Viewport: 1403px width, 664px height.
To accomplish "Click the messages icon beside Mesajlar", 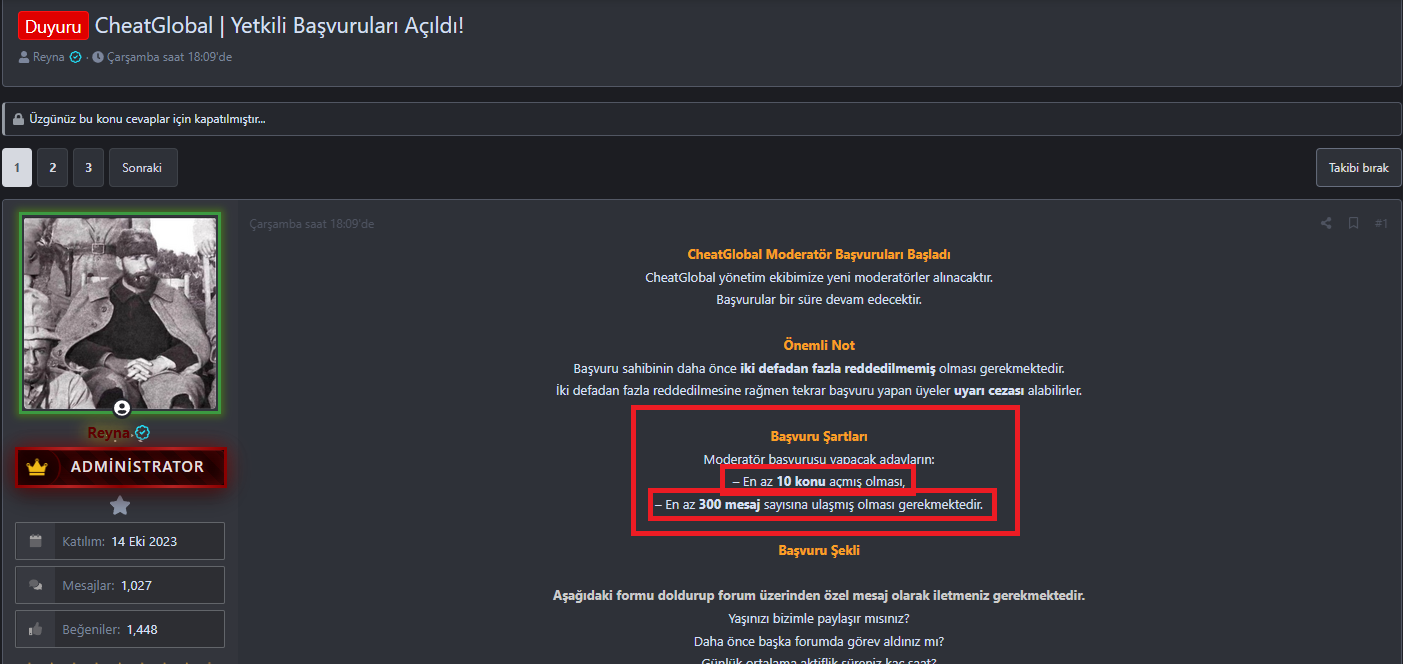I will point(36,585).
